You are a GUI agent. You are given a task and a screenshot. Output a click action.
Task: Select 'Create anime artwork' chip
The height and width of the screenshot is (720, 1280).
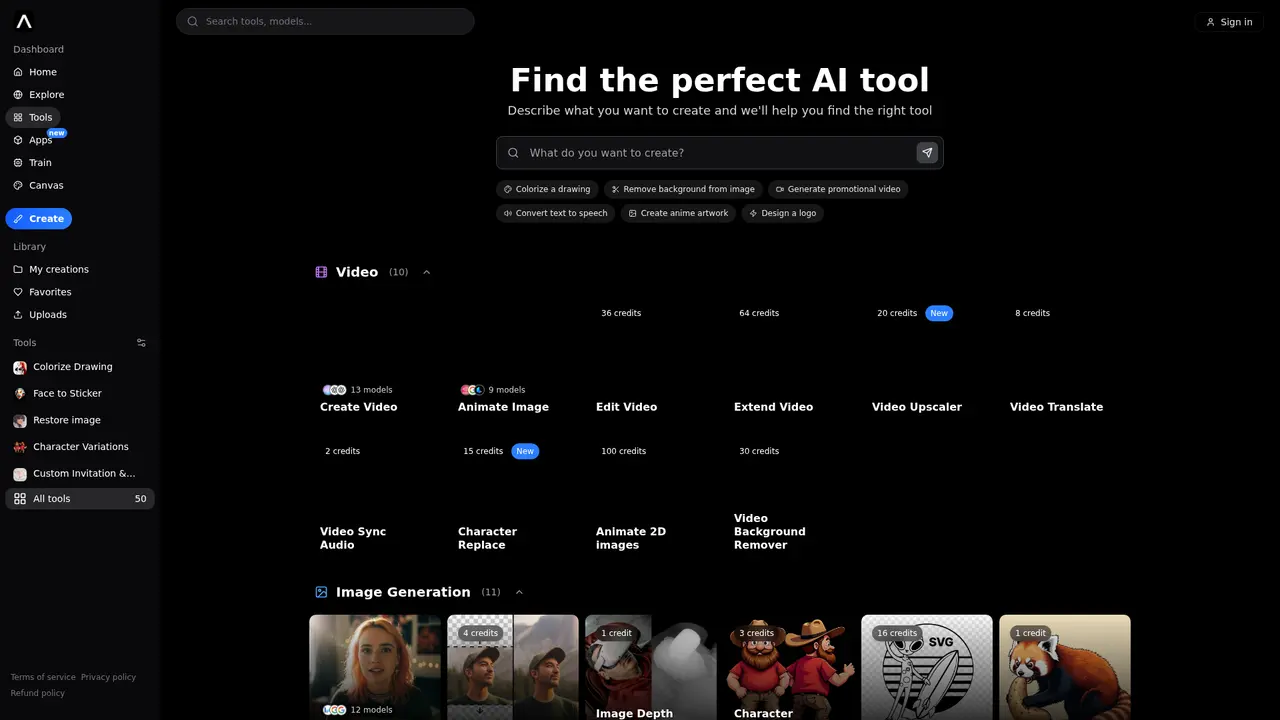[x=678, y=213]
